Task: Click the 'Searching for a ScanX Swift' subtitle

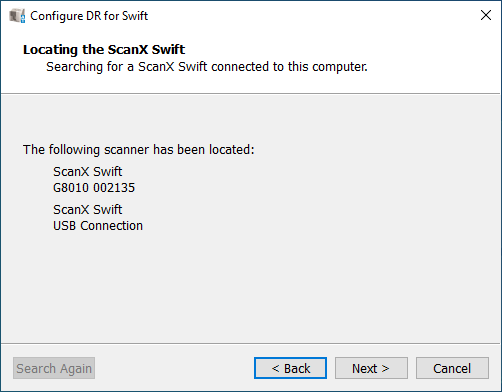Action: [x=207, y=67]
